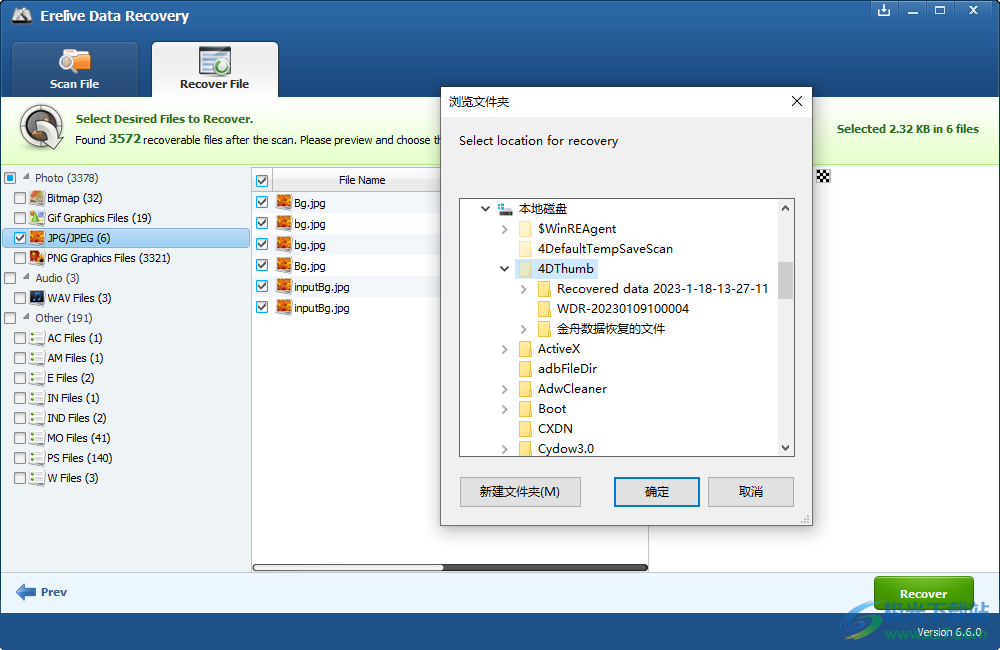The height and width of the screenshot is (650, 1000).
Task: Click the folder tree scroll down arrow
Action: click(786, 448)
